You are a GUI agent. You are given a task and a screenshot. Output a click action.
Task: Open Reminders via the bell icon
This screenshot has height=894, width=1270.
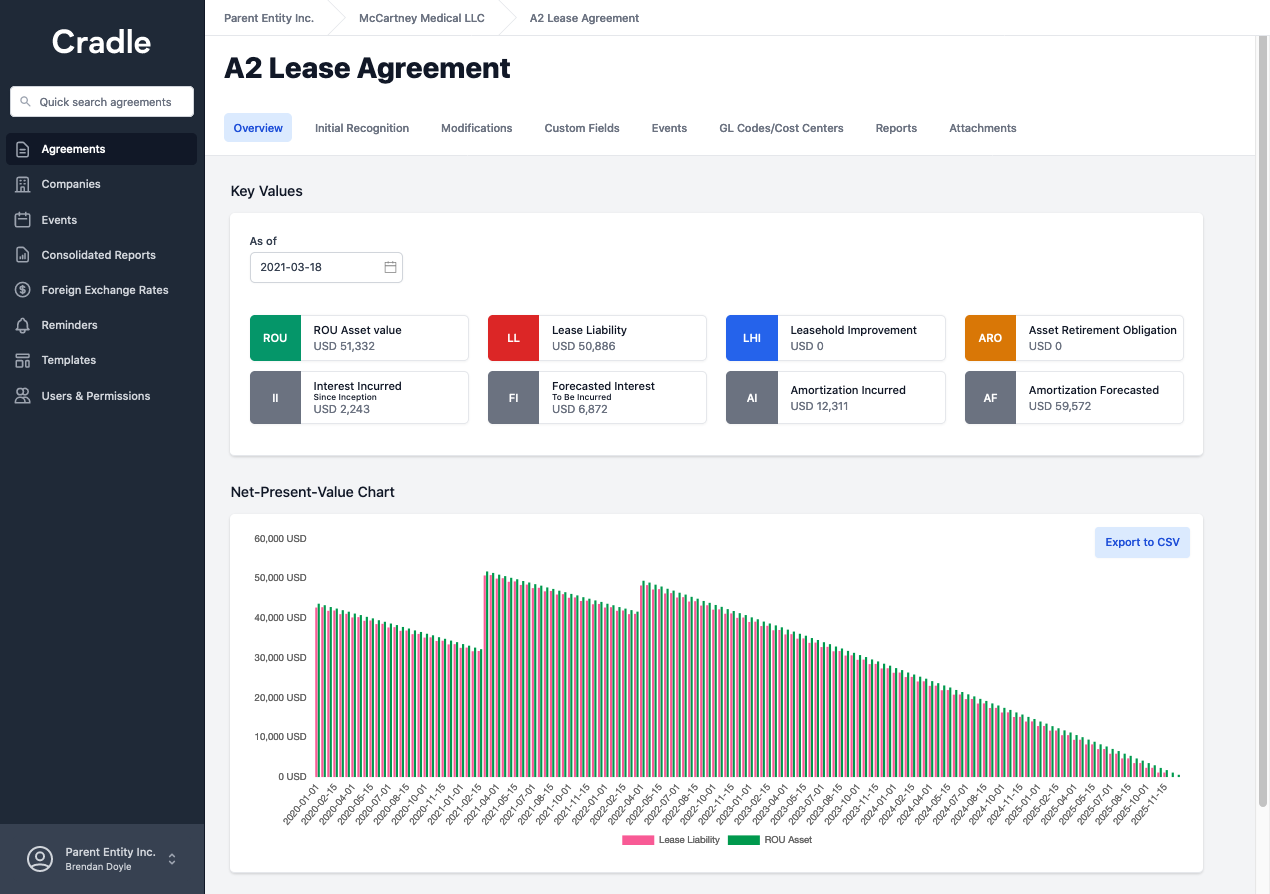coord(22,324)
